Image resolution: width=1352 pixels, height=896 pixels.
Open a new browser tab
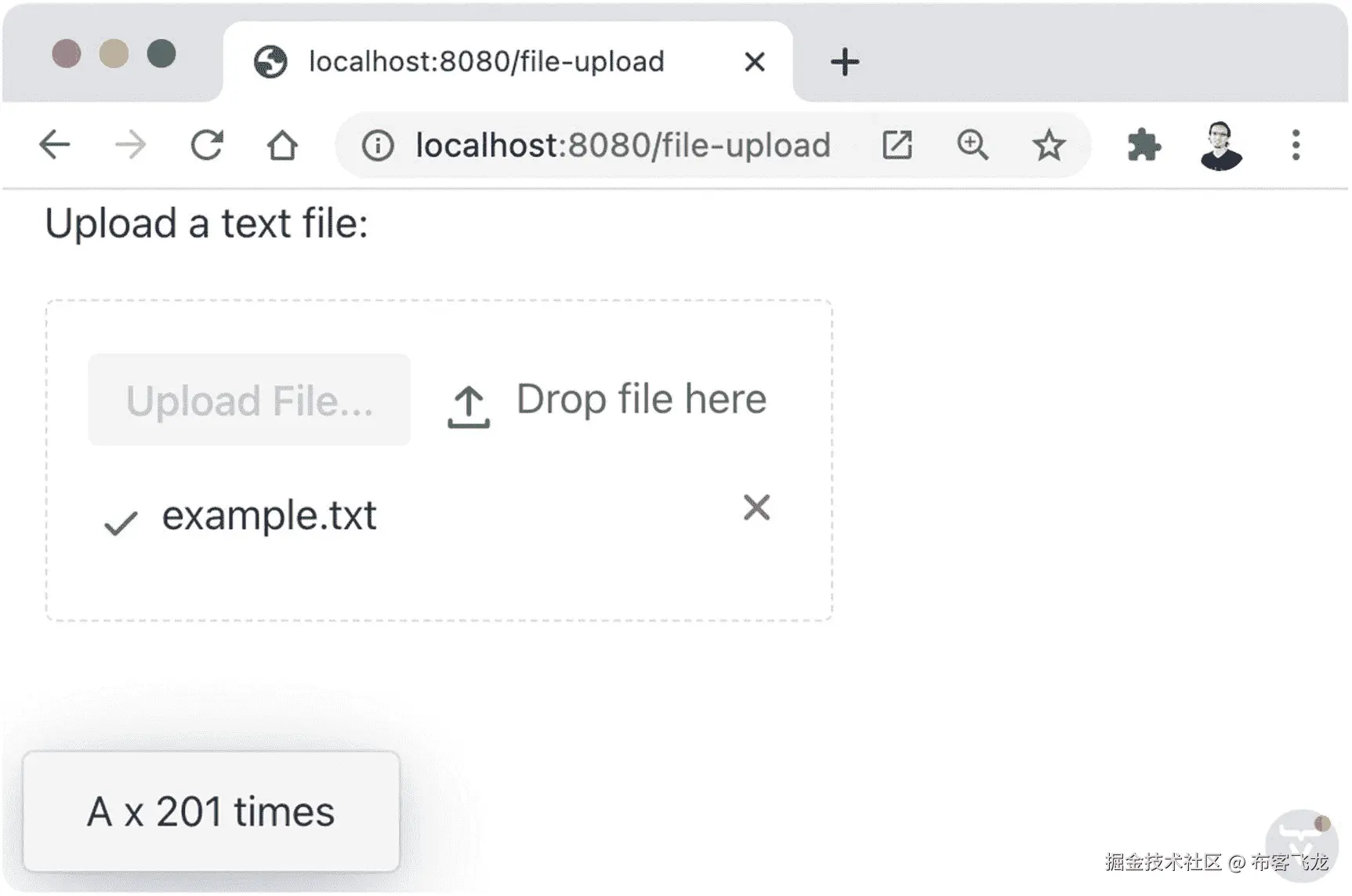(844, 62)
